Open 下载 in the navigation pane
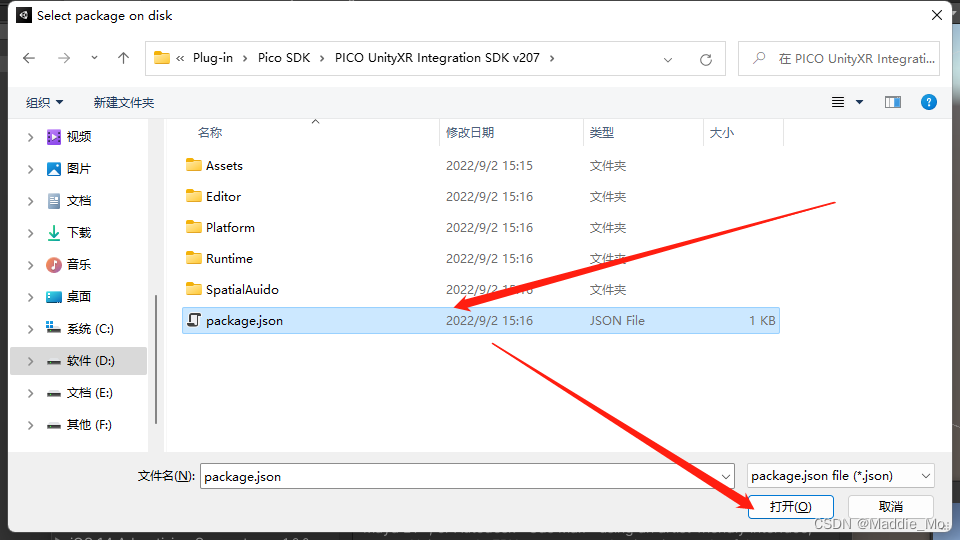960x540 pixels. click(78, 233)
